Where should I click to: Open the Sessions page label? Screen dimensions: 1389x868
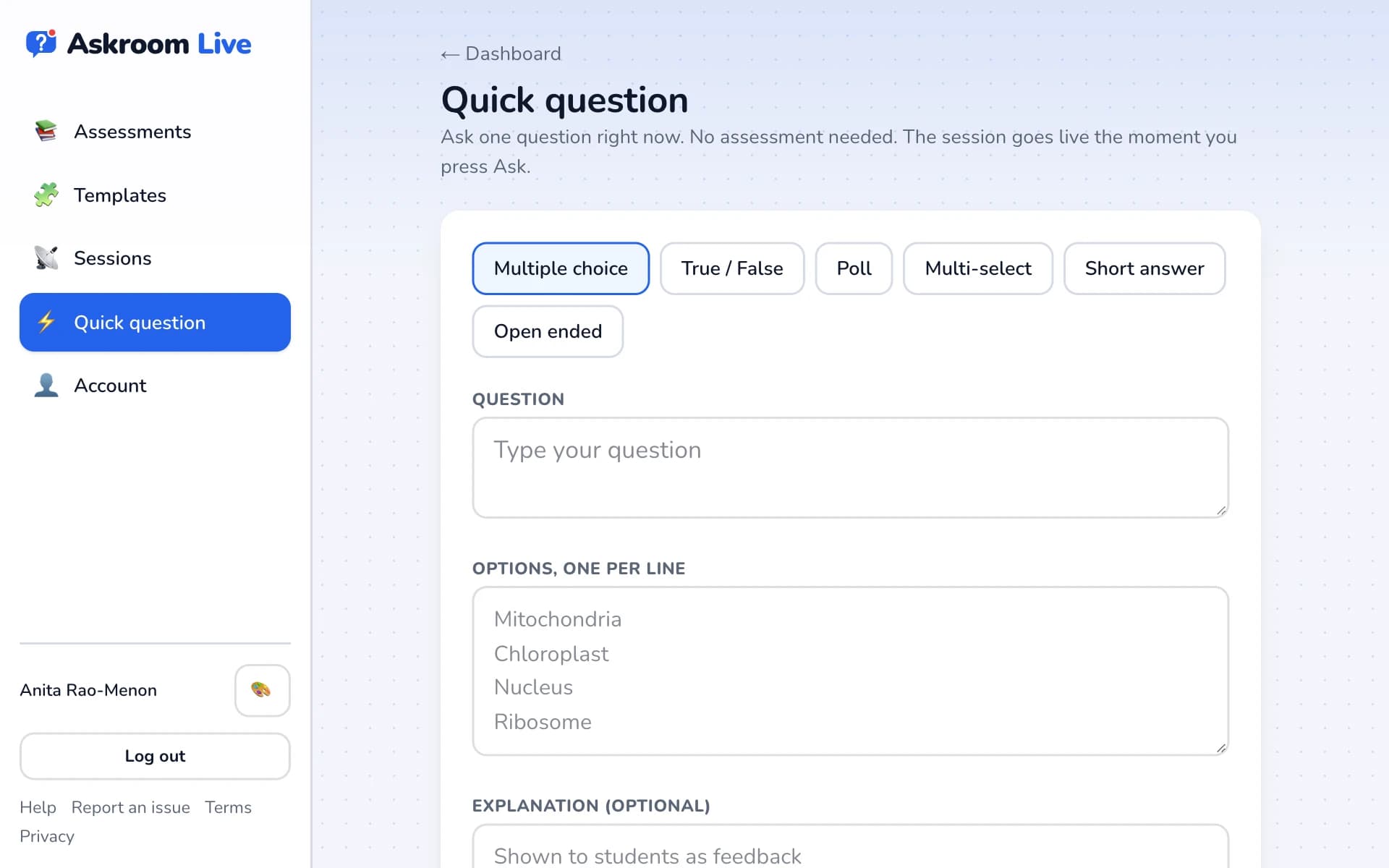(x=113, y=258)
